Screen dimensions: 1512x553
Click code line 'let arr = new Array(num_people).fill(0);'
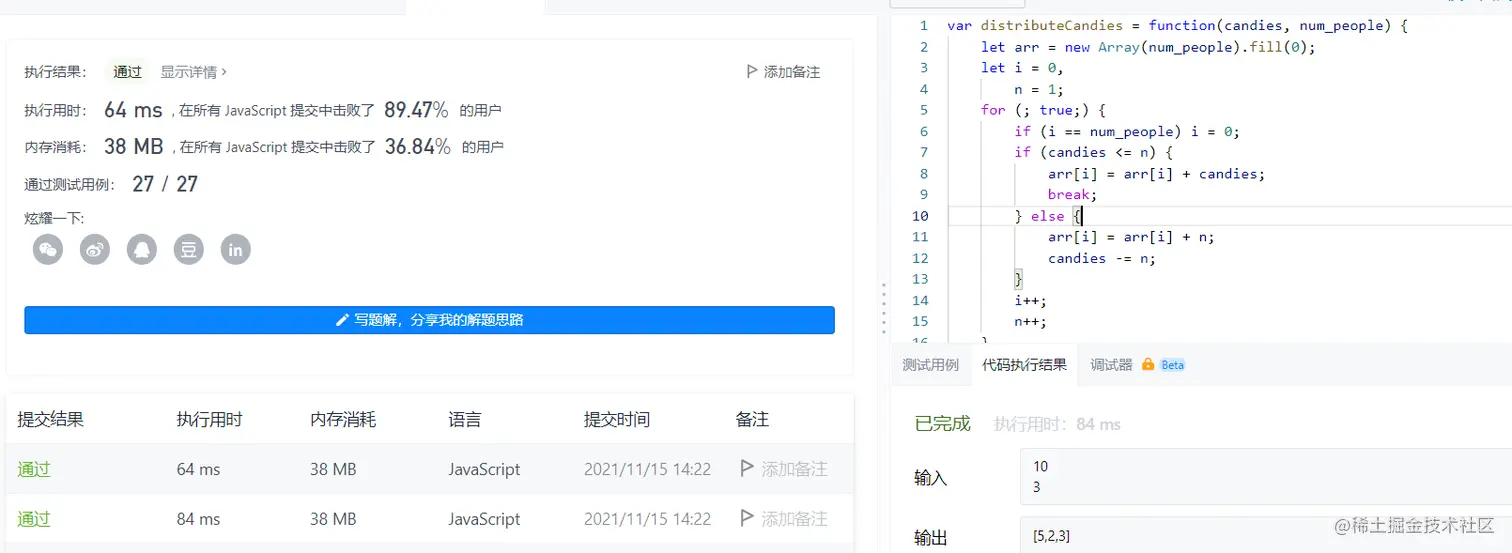1148,47
